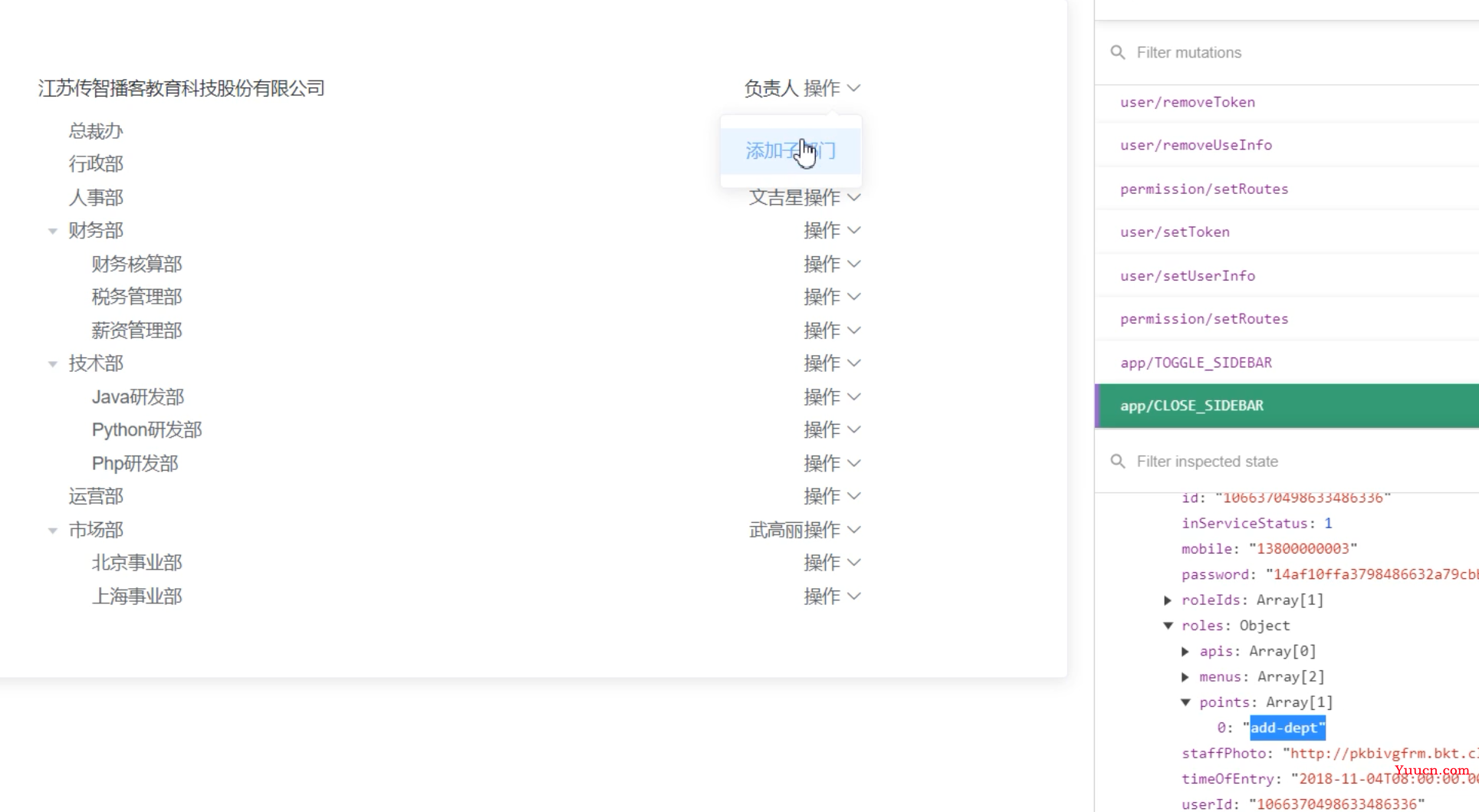
Task: Click the password hash value
Action: (x=1372, y=574)
